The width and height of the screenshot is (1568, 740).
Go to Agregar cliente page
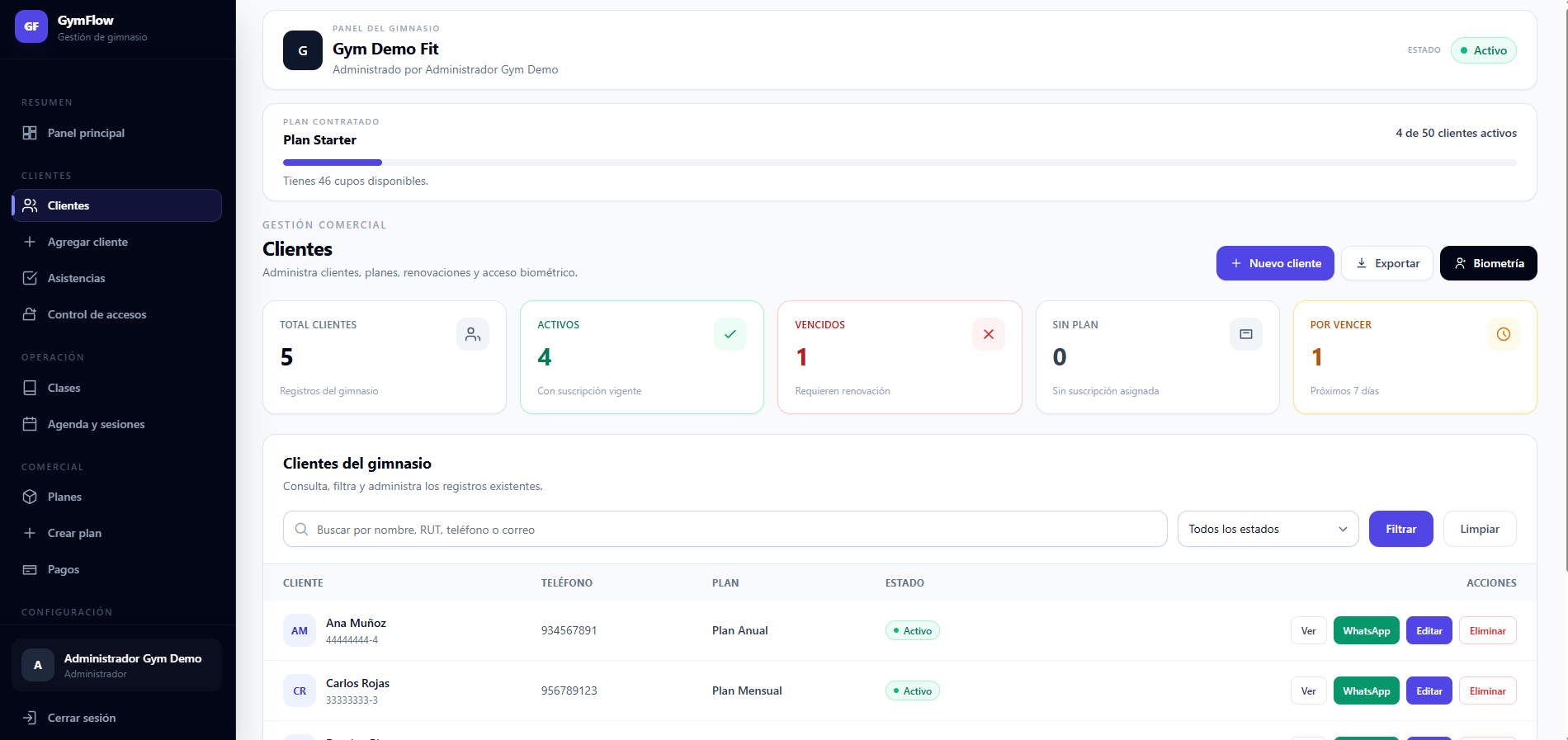pyautogui.click(x=116, y=242)
